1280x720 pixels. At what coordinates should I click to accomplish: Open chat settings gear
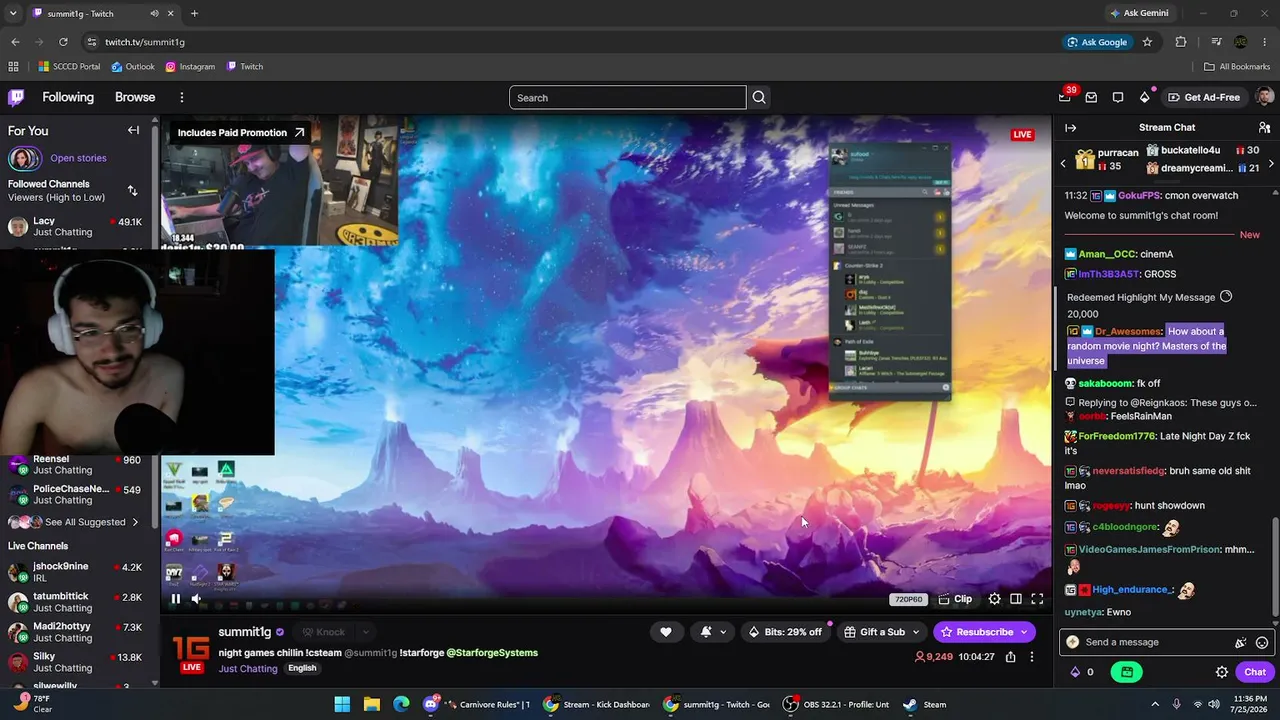[1221, 672]
